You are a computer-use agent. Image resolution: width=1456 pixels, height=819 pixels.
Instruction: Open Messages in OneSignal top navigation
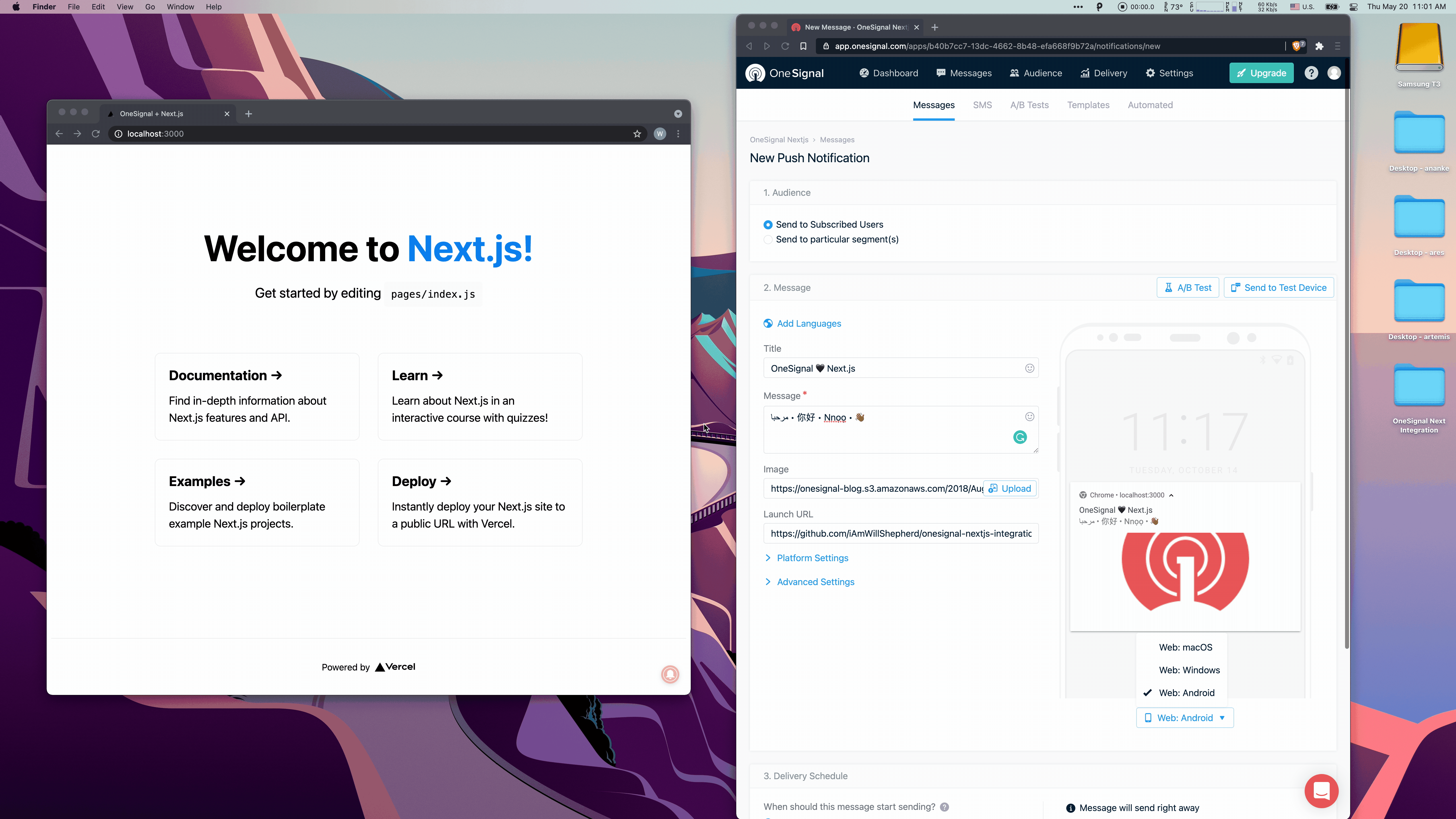click(x=964, y=73)
